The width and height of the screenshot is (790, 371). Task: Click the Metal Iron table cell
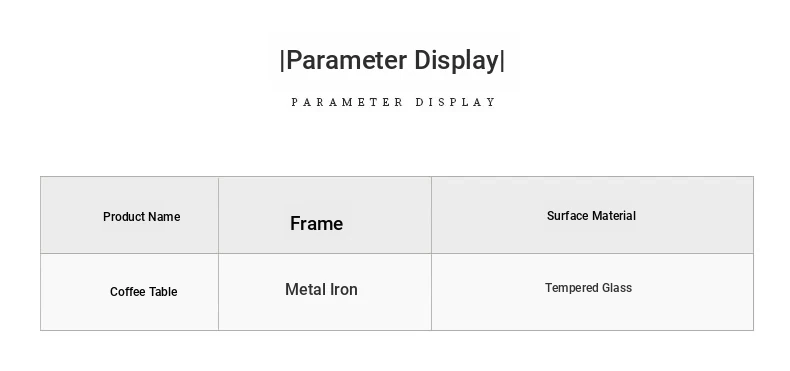(325, 292)
